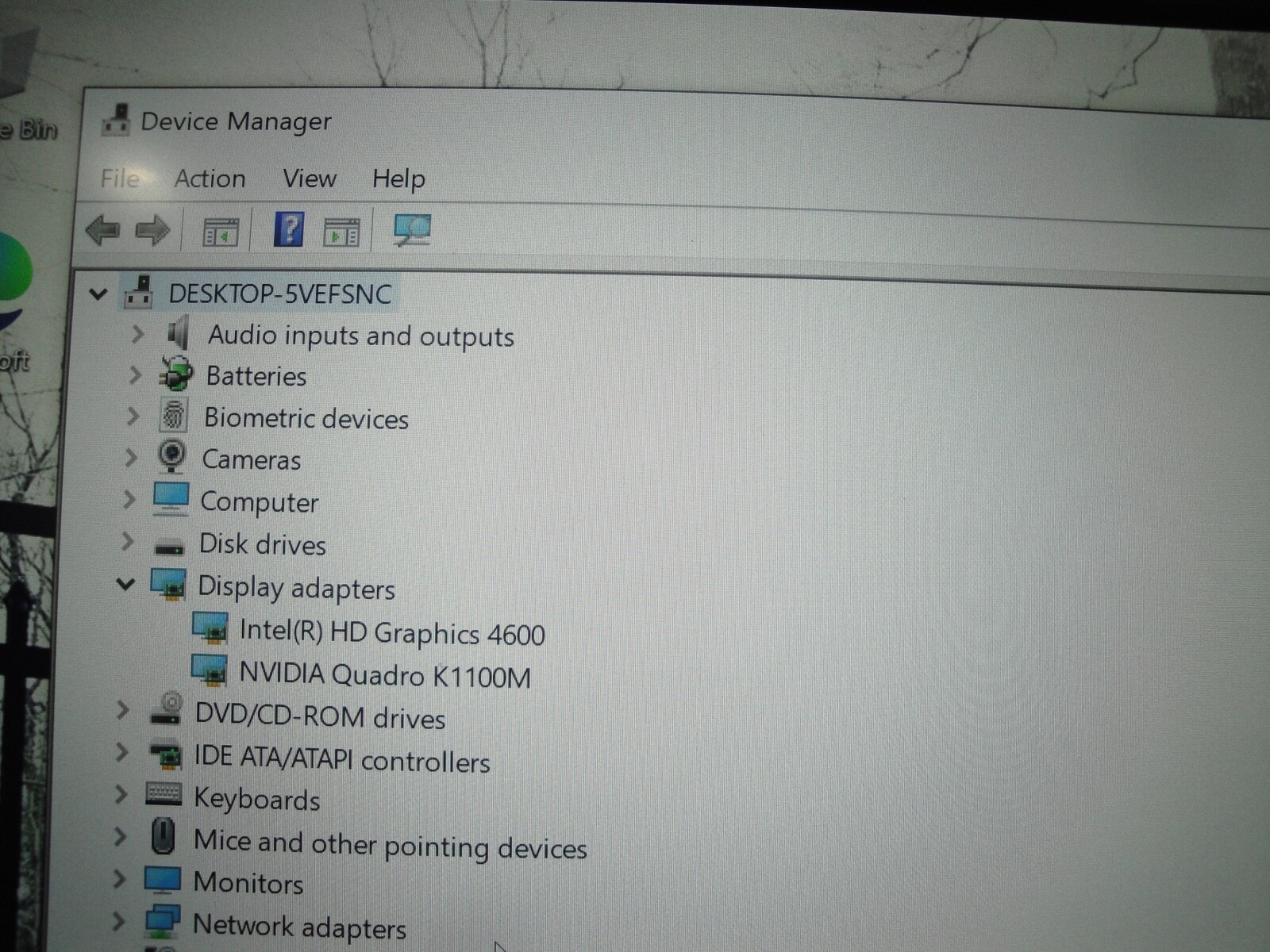The height and width of the screenshot is (952, 1270).
Task: Click the DVD/CD-ROM drives icon
Action: click(x=167, y=708)
